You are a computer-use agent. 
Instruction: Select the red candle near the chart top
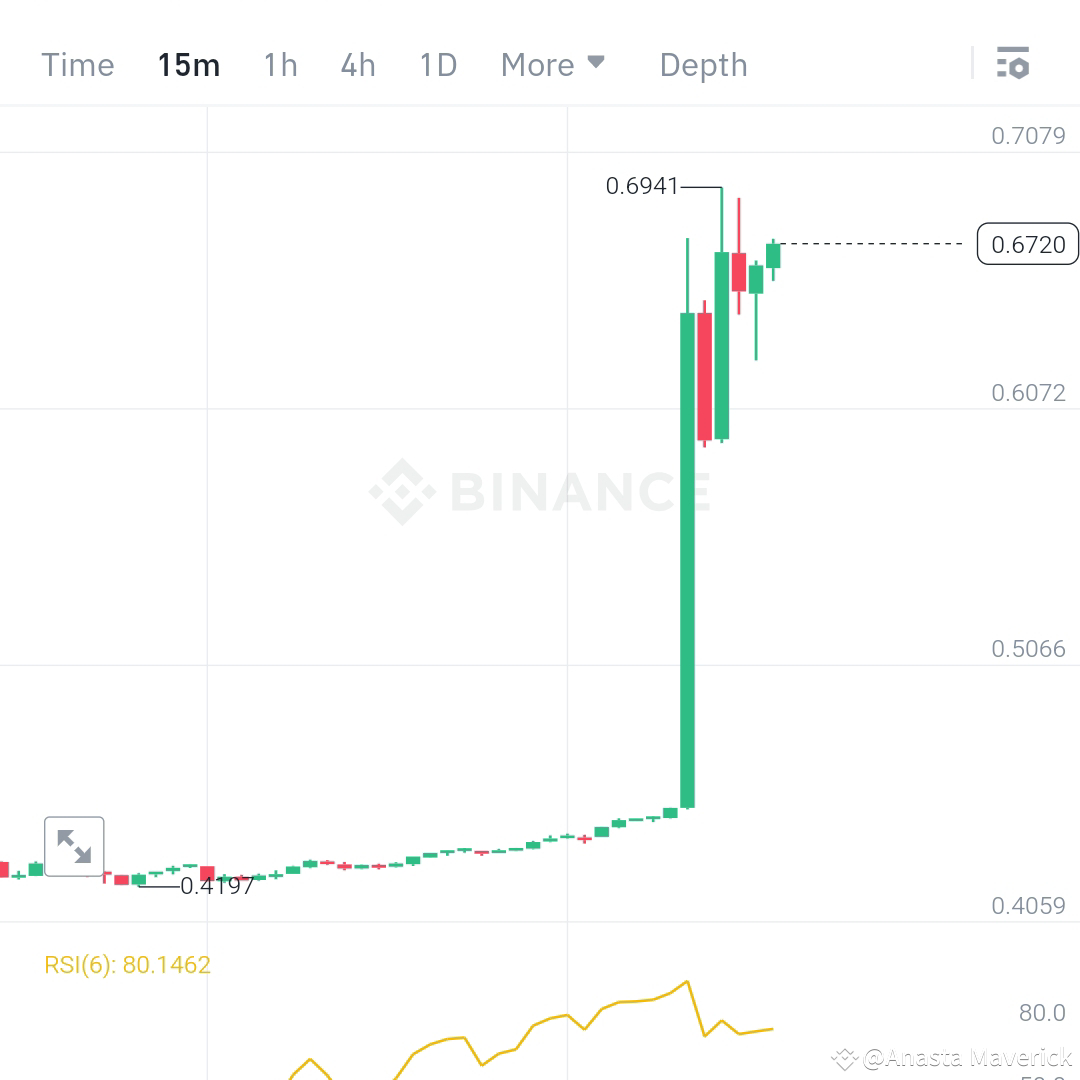click(x=738, y=270)
